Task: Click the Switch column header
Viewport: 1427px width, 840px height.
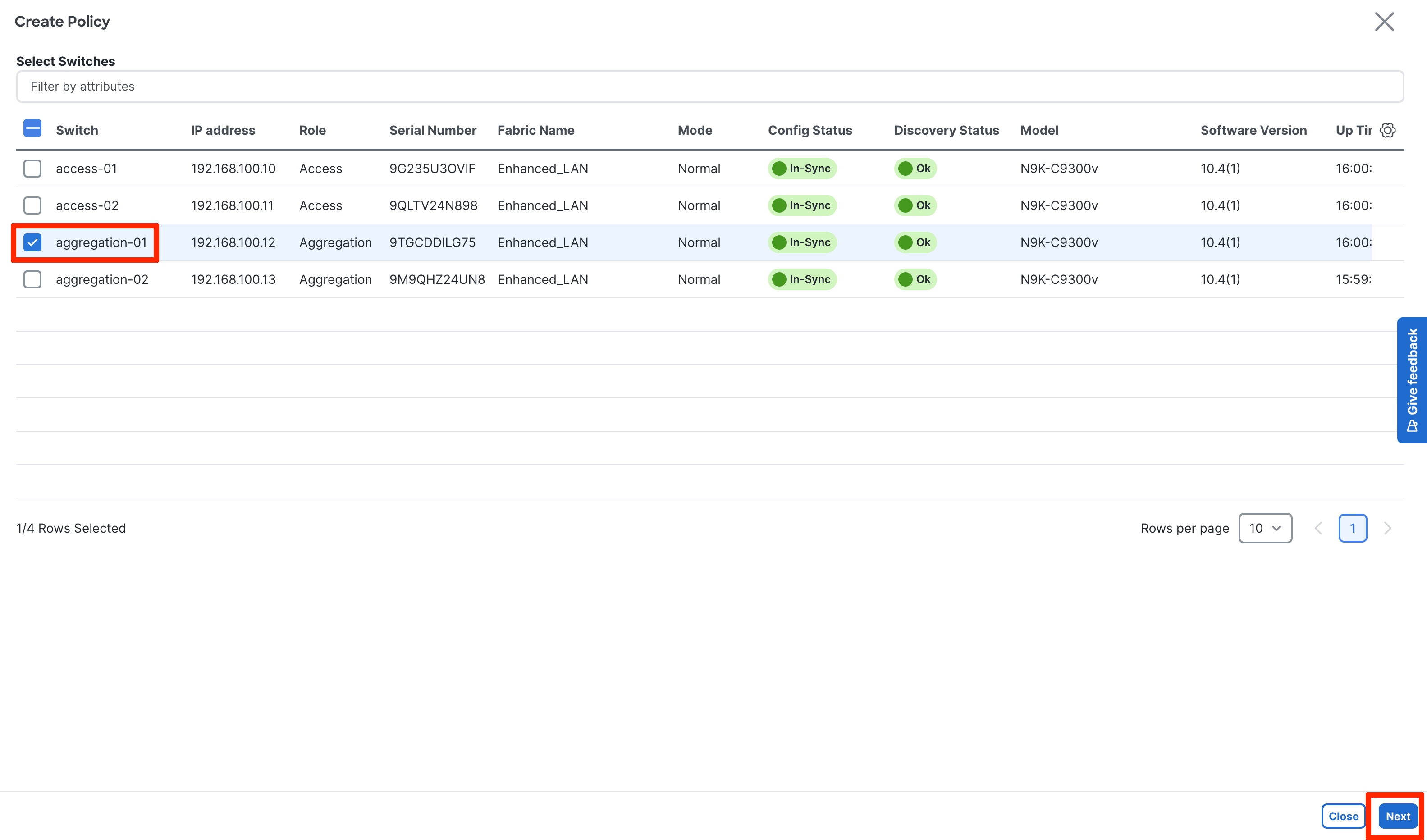Action: (77, 130)
